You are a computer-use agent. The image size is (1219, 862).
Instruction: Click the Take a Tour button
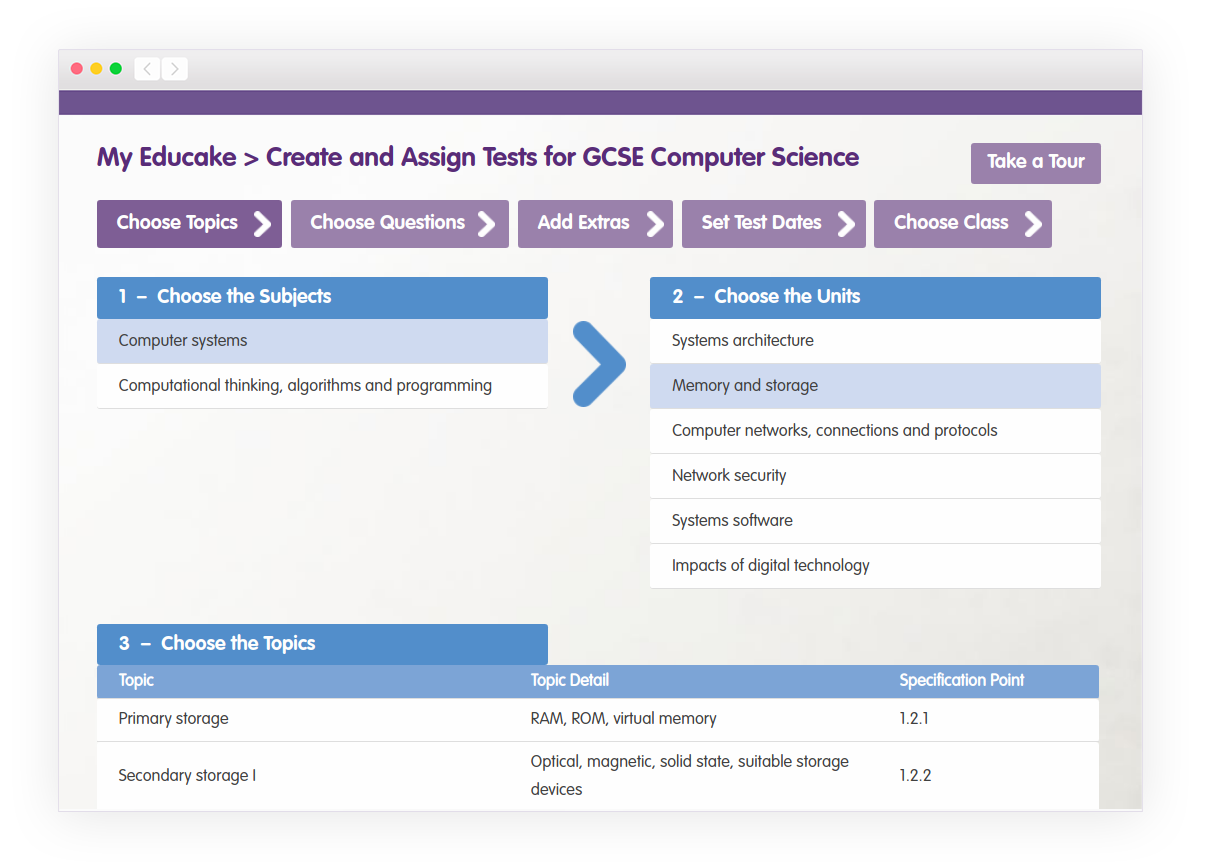click(x=1036, y=163)
